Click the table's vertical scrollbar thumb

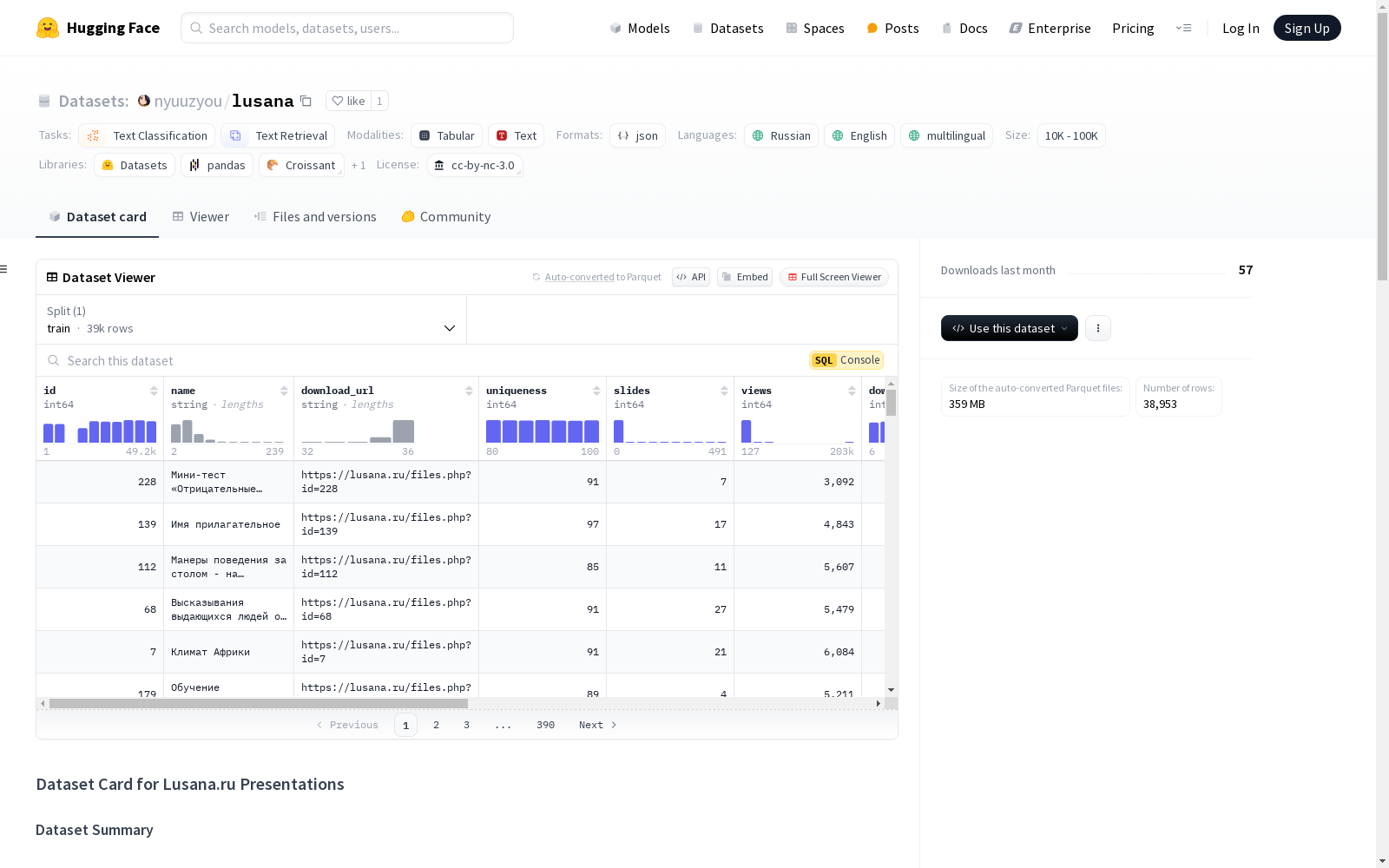[x=892, y=402]
